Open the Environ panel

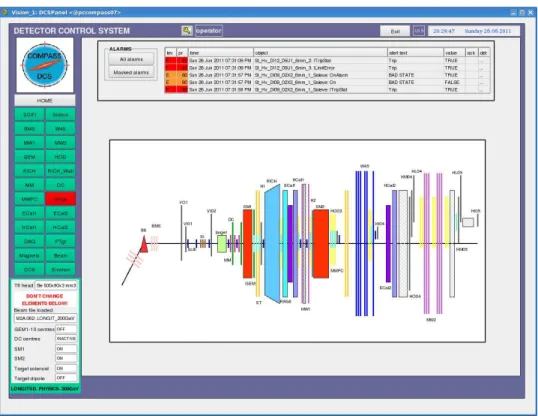pos(60,269)
